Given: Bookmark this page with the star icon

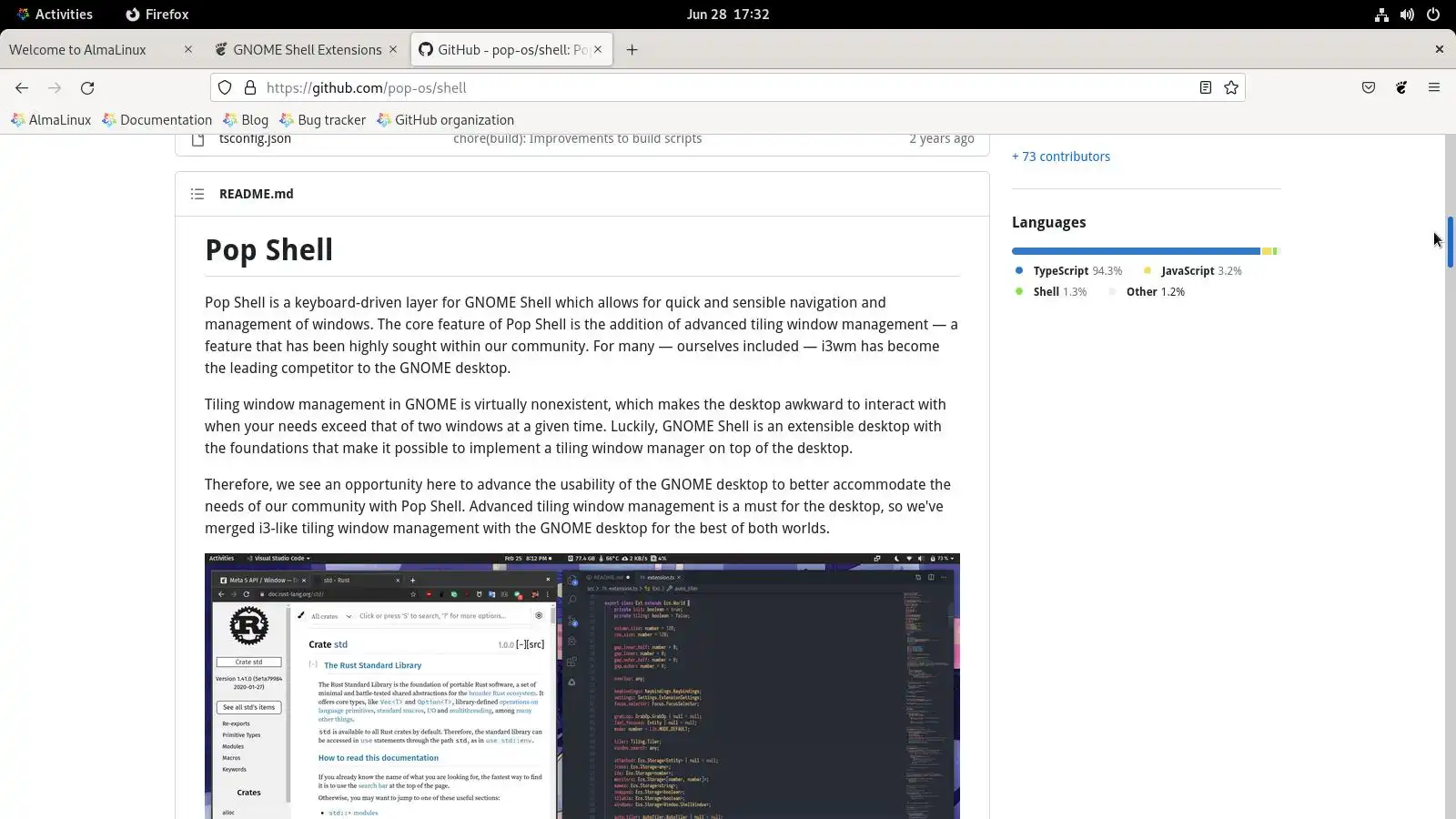Looking at the screenshot, I should click(1231, 88).
